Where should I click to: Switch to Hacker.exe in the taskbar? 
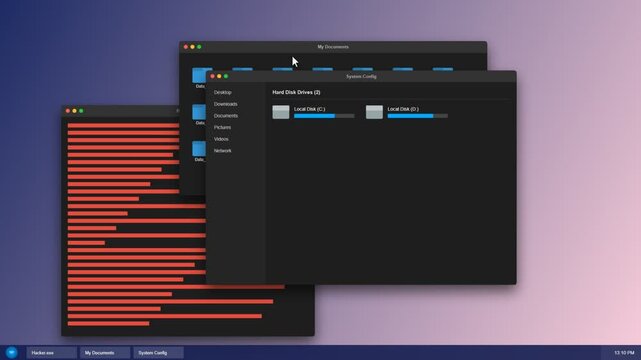(x=52, y=353)
